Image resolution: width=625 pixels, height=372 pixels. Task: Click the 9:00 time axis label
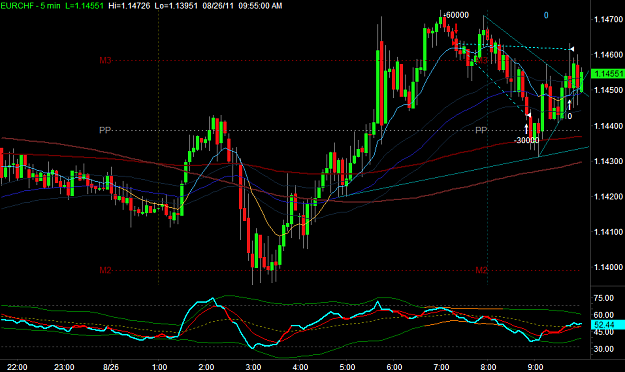535,367
